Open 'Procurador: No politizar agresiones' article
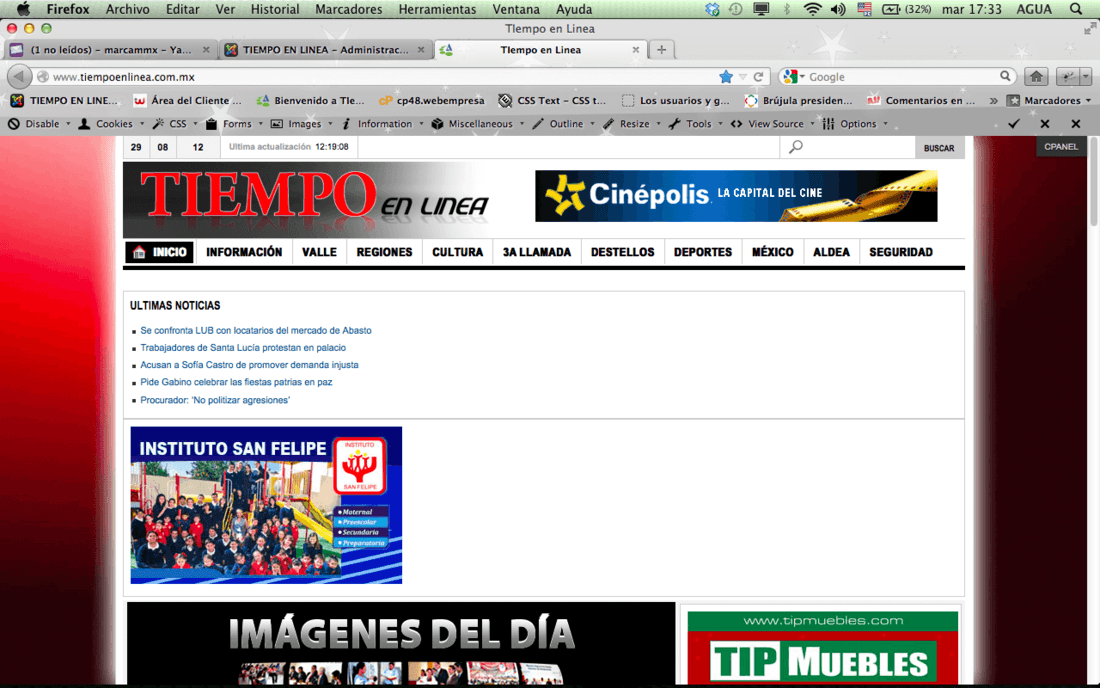 [x=215, y=400]
